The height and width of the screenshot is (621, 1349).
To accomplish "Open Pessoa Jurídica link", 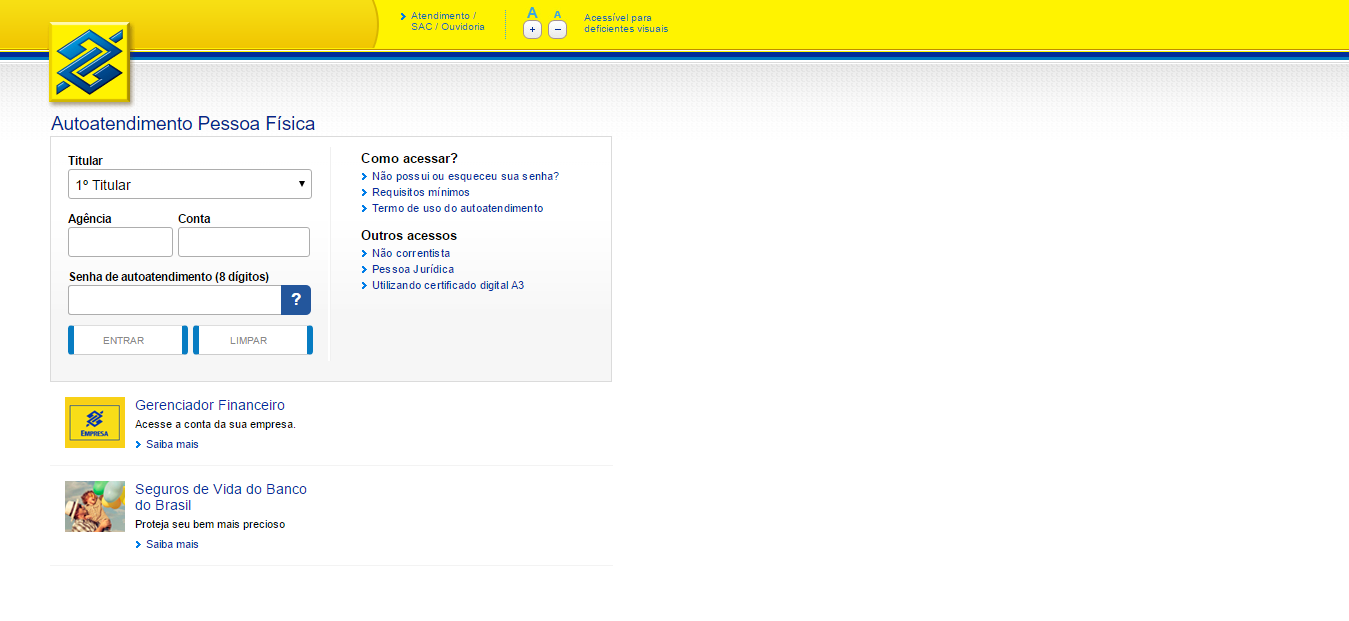I will [413, 269].
